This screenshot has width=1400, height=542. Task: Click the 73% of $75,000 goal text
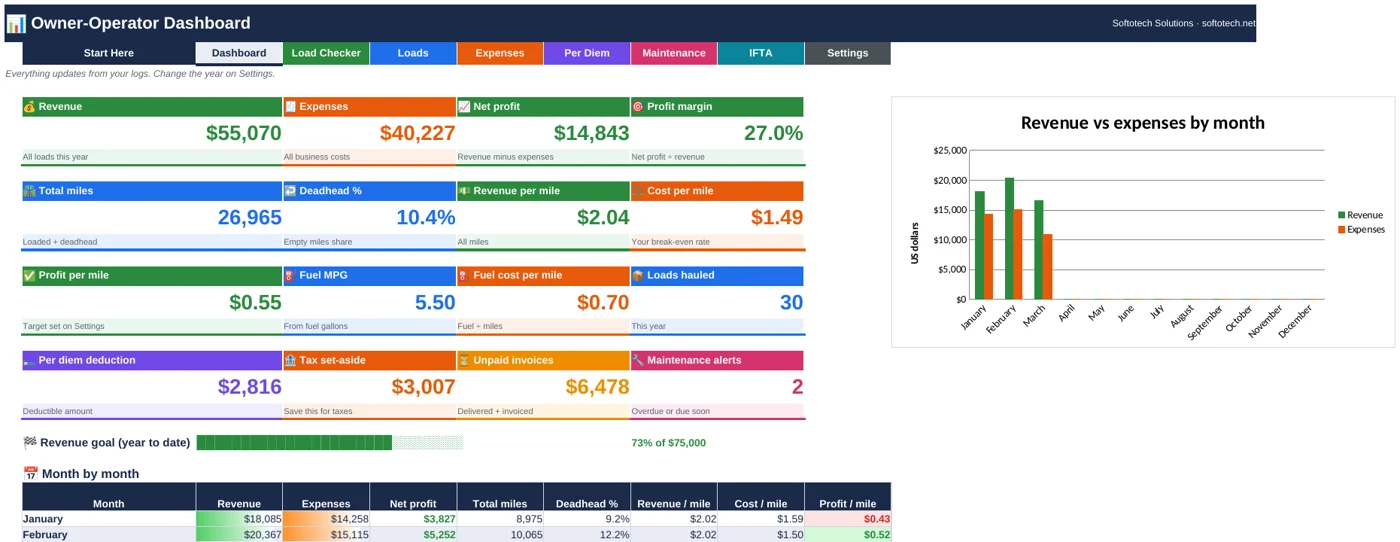click(668, 443)
